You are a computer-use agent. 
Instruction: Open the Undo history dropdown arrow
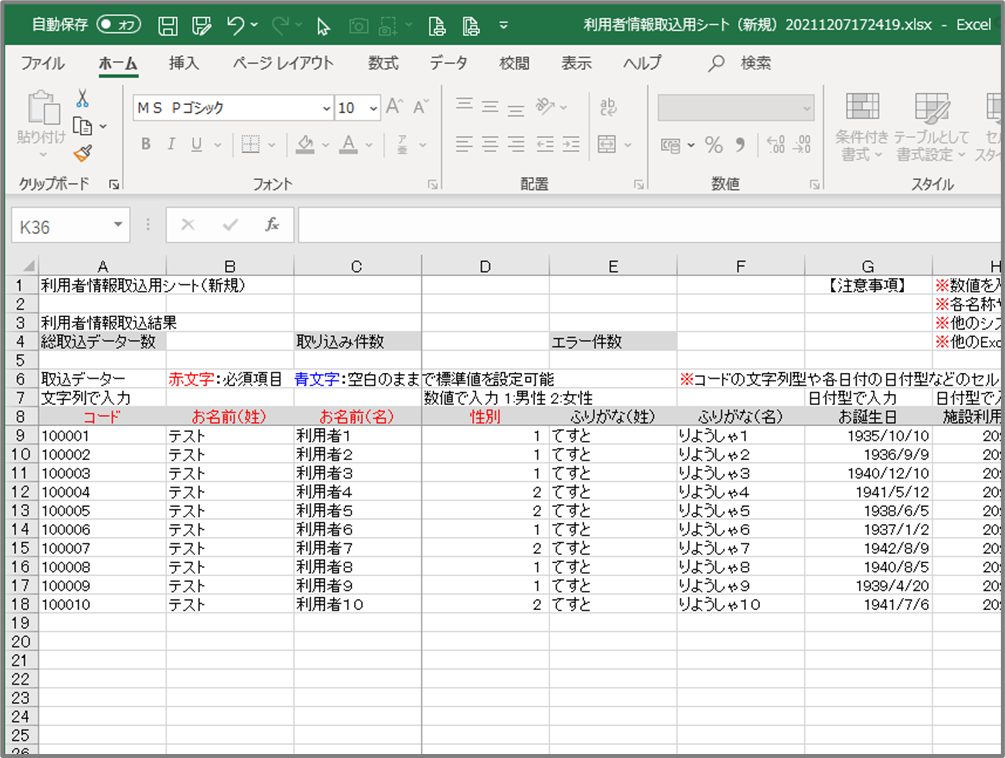click(x=254, y=26)
